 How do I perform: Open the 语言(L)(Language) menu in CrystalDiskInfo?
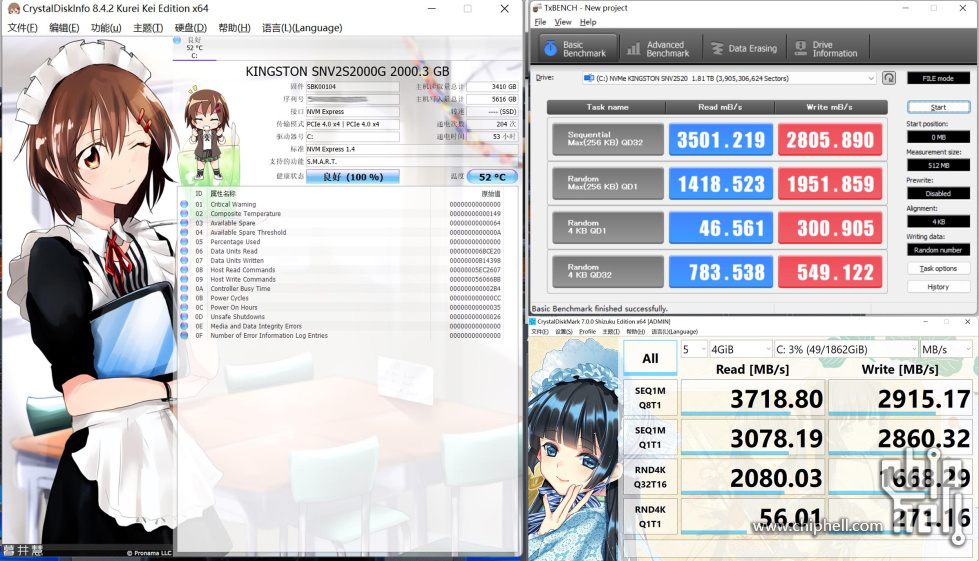(302, 28)
